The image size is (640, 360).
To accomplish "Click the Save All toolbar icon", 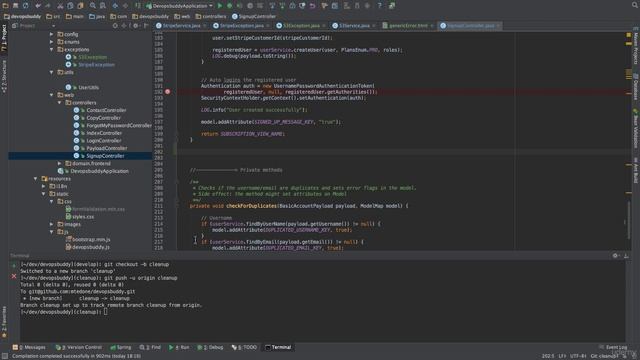I will tap(16, 6).
